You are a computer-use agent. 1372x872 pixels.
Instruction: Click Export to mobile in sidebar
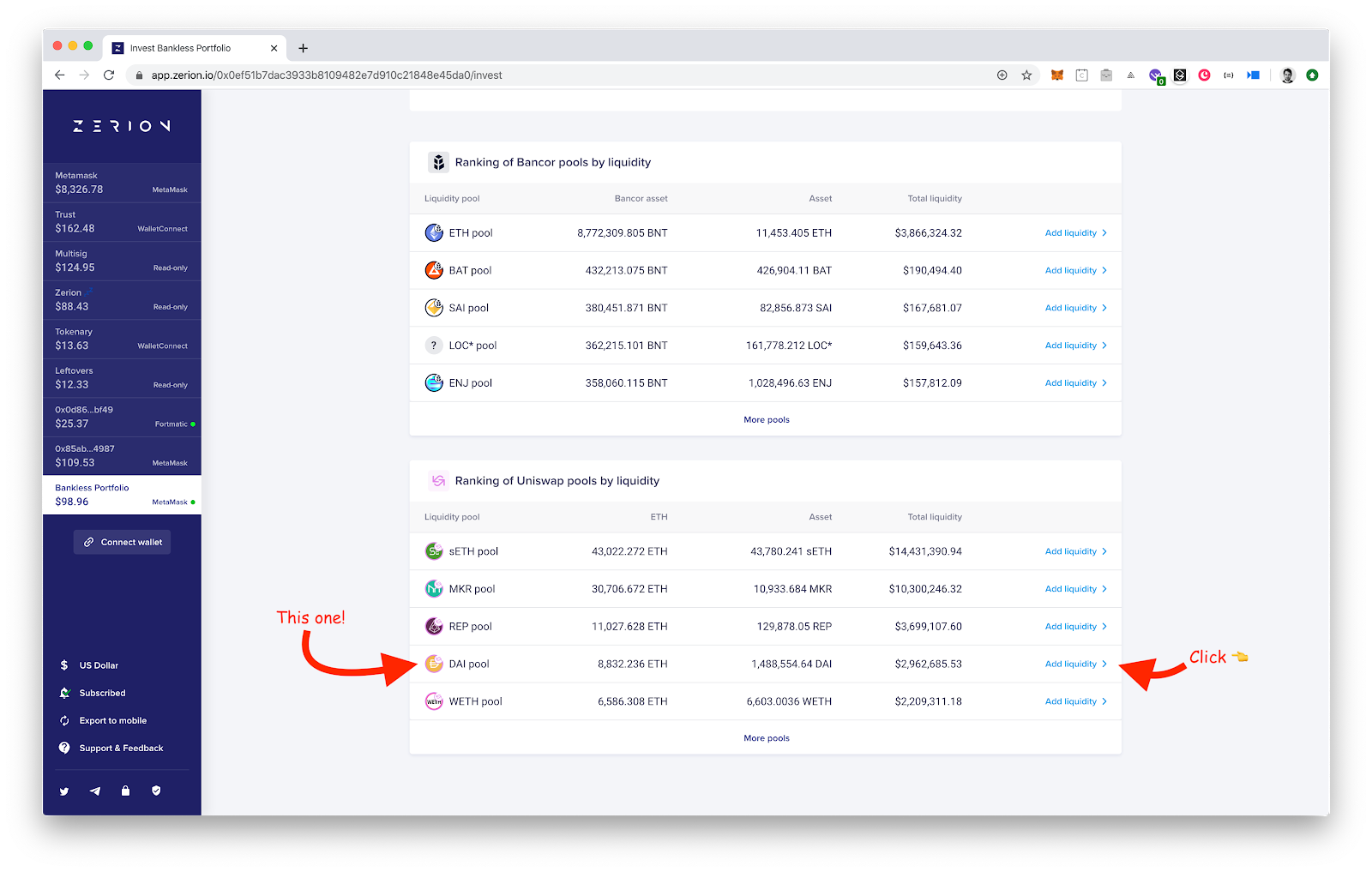pos(103,720)
